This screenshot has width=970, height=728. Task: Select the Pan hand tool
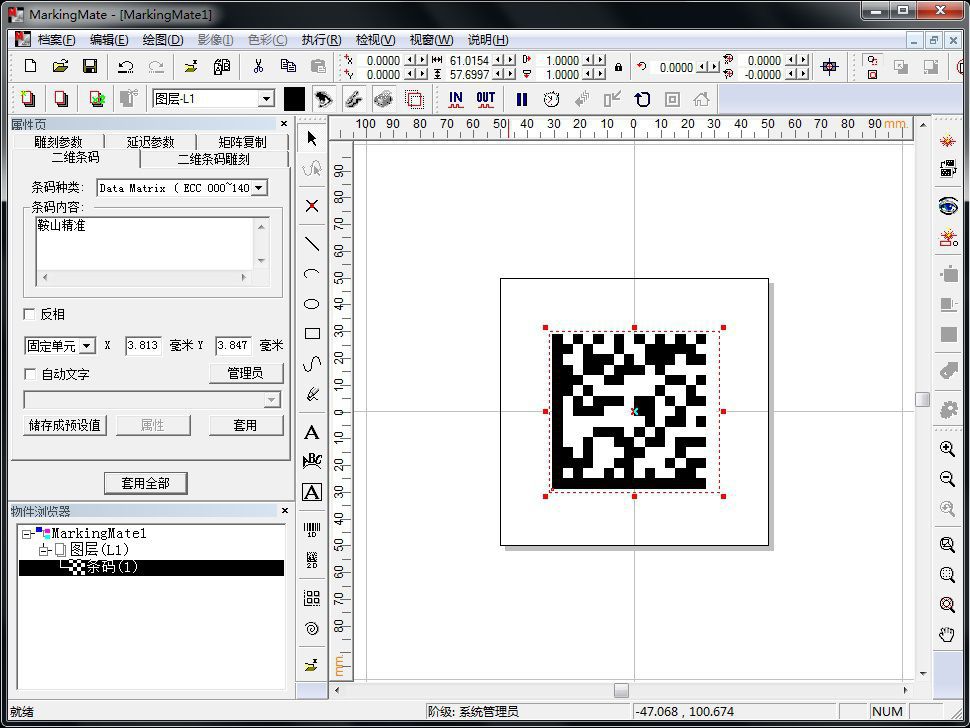click(x=947, y=632)
